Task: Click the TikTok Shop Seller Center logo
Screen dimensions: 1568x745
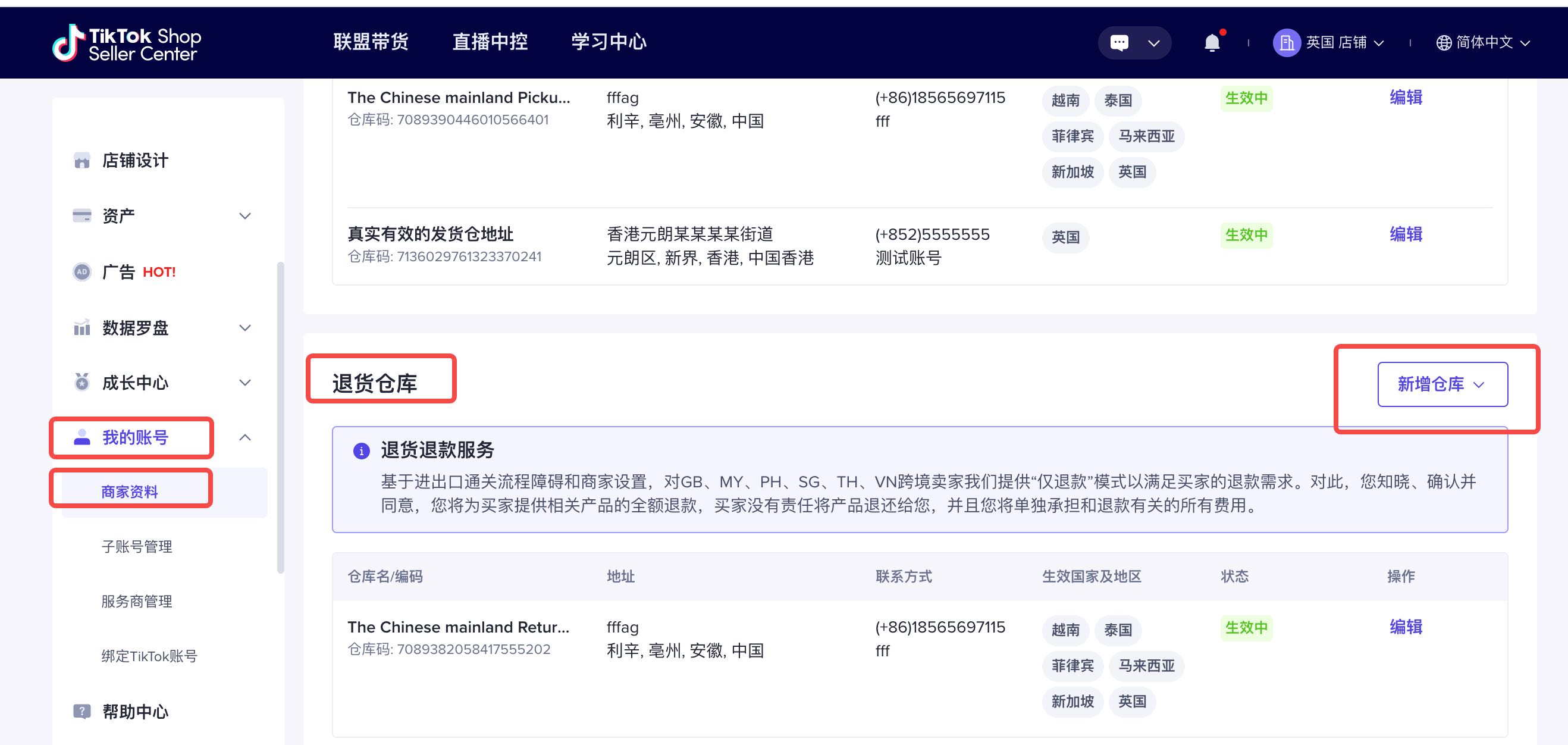Action: point(127,43)
